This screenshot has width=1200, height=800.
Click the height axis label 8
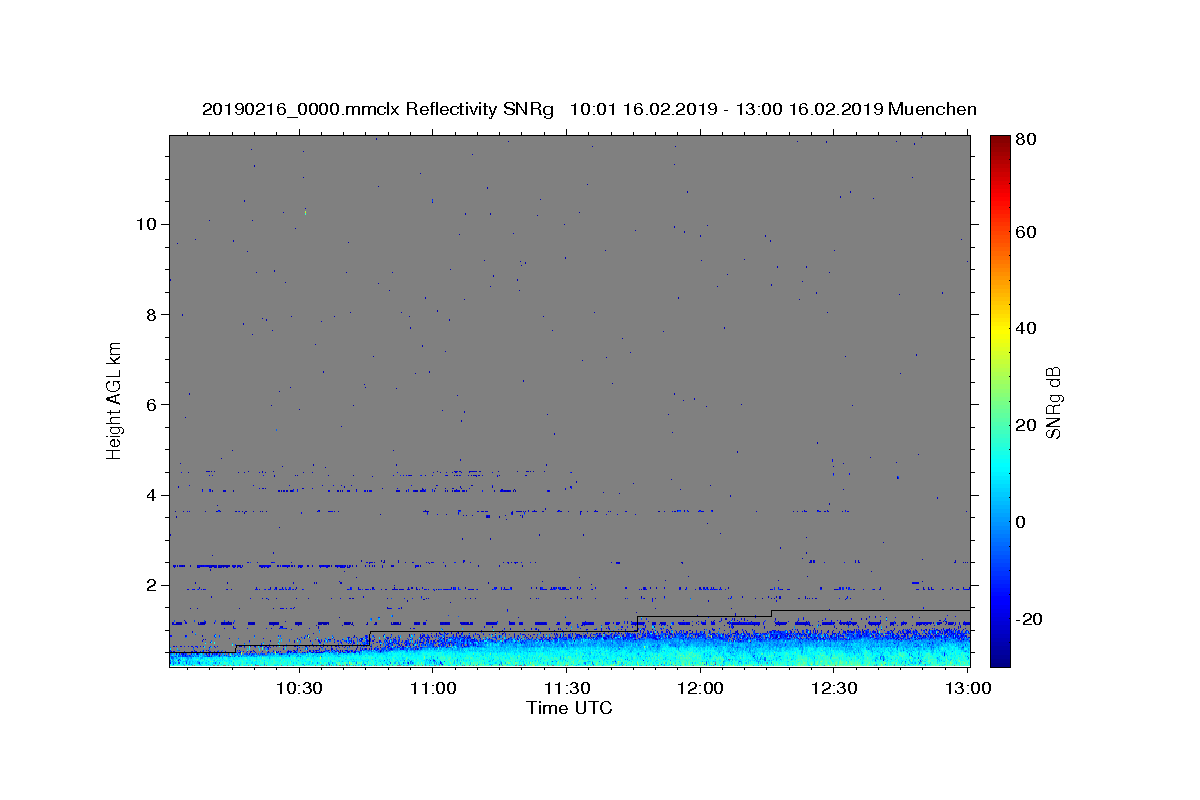(149, 314)
